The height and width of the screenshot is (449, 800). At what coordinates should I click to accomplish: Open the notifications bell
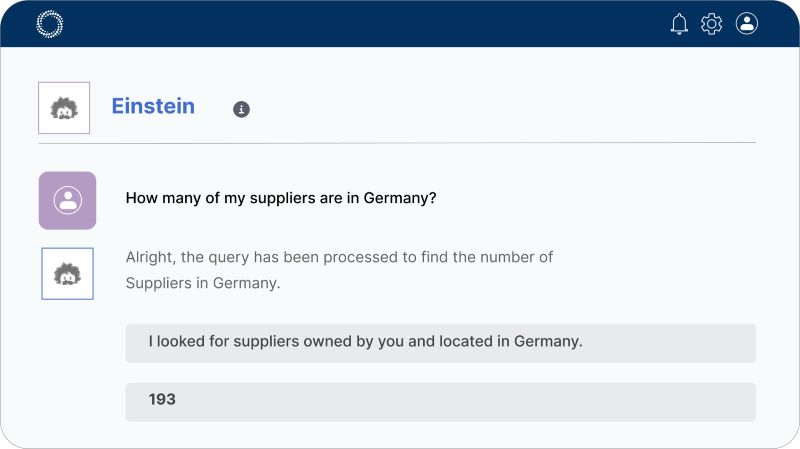point(679,24)
